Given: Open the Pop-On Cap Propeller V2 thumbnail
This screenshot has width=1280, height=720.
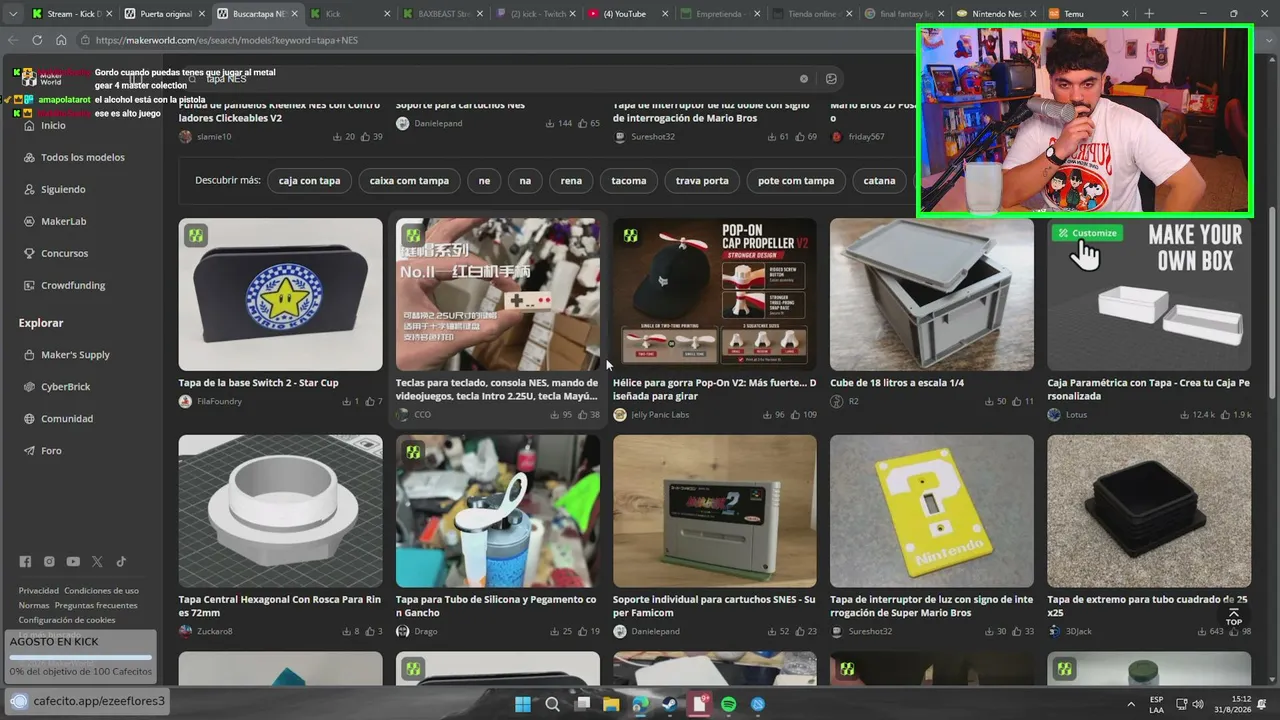Looking at the screenshot, I should [x=715, y=295].
